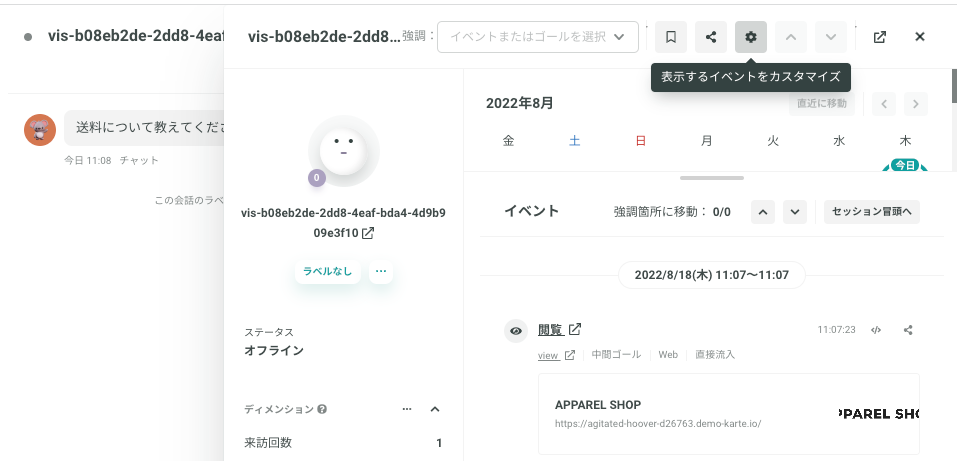Click the help icon beside ディメンション
This screenshot has height=461, width=957.
click(322, 409)
